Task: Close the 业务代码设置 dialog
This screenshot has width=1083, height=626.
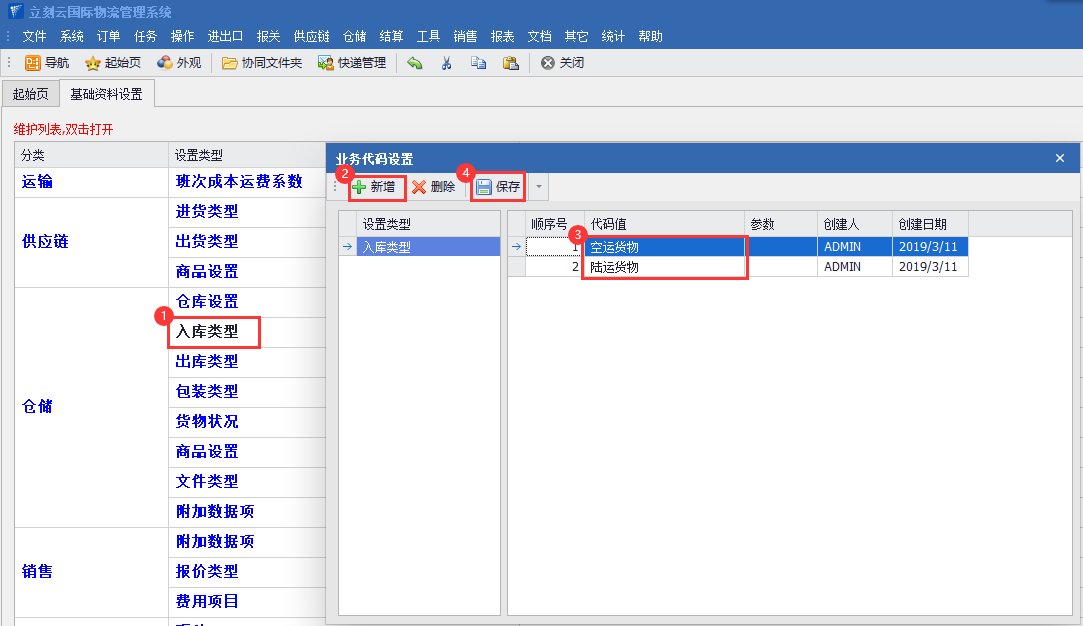Action: pyautogui.click(x=1060, y=158)
